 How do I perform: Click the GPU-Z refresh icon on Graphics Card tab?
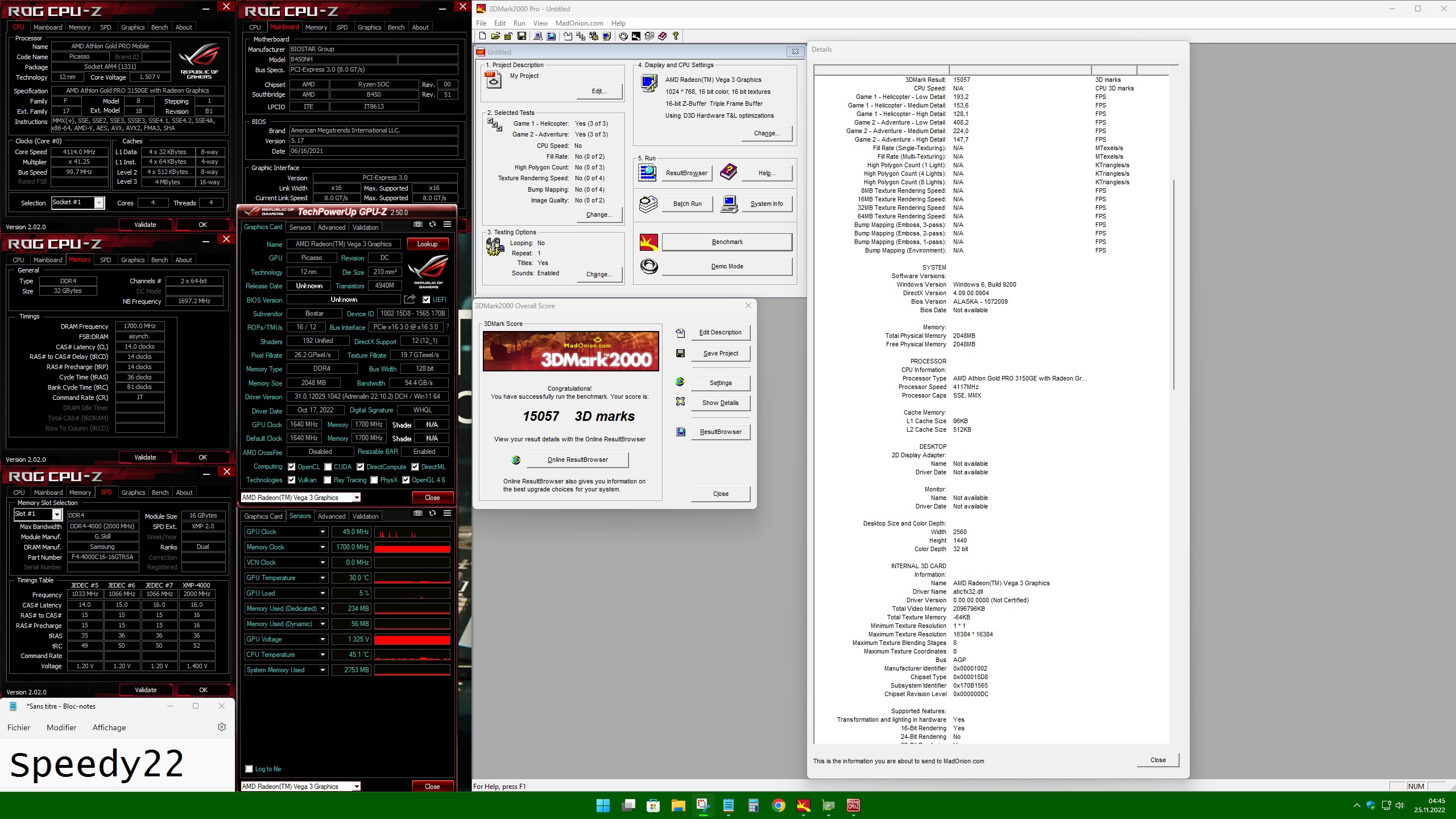433,225
